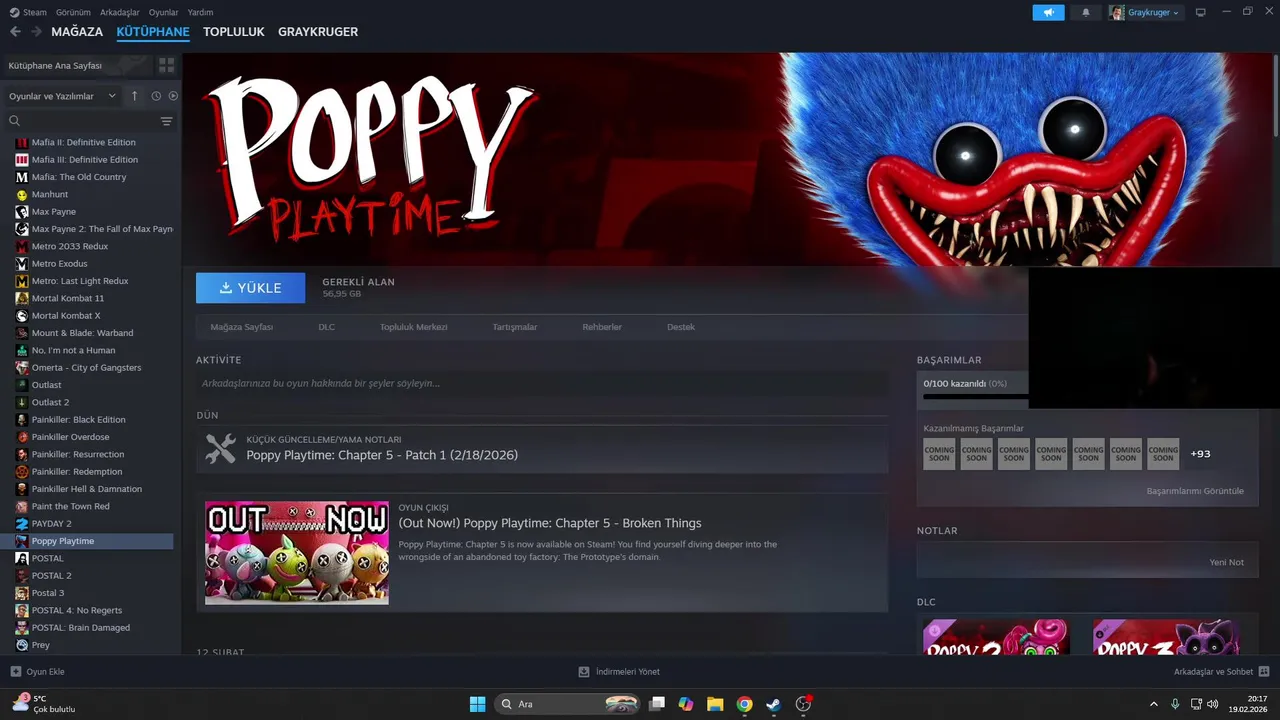
Task: Open the Topluluk Merkezi link
Action: (413, 327)
